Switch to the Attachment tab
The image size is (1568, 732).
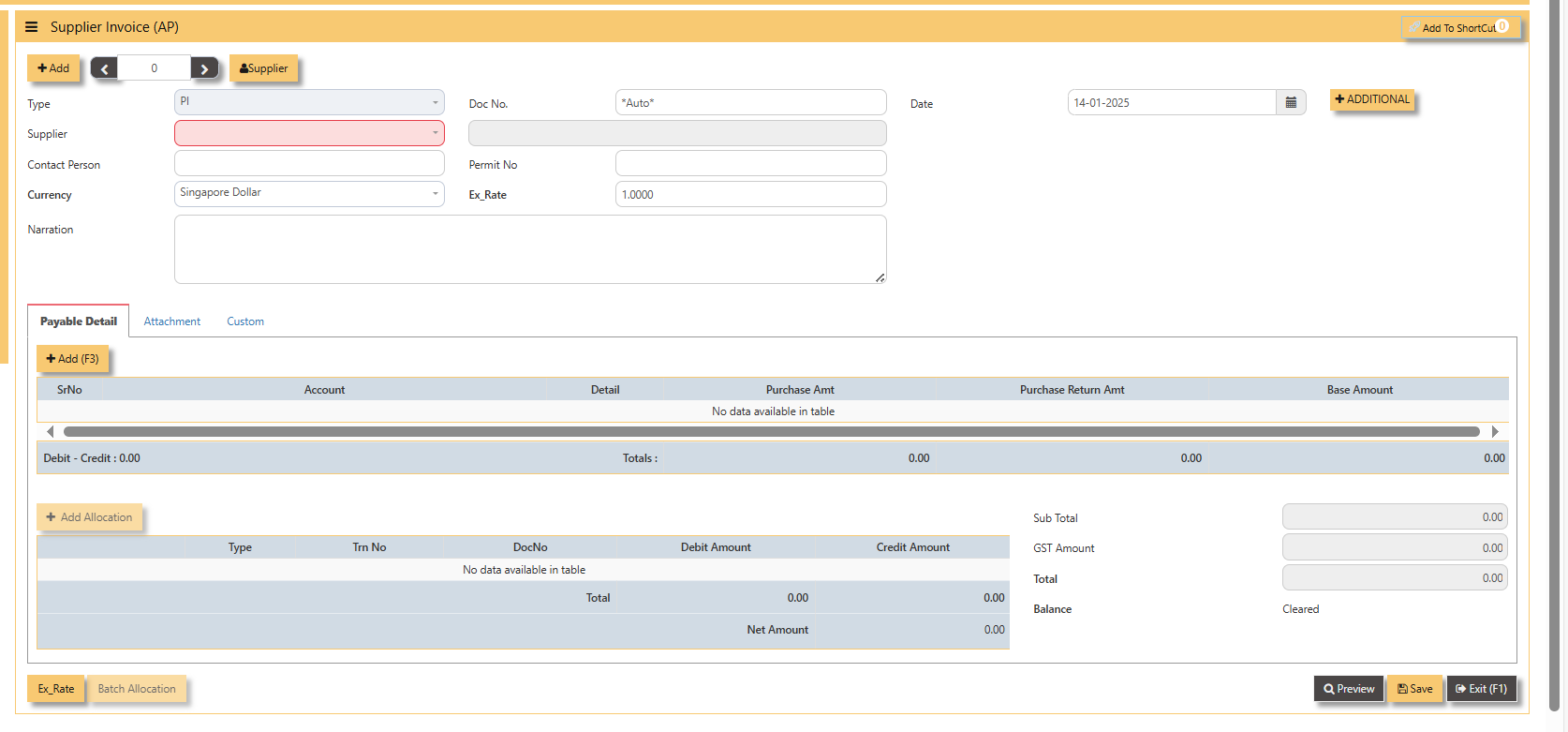point(172,321)
